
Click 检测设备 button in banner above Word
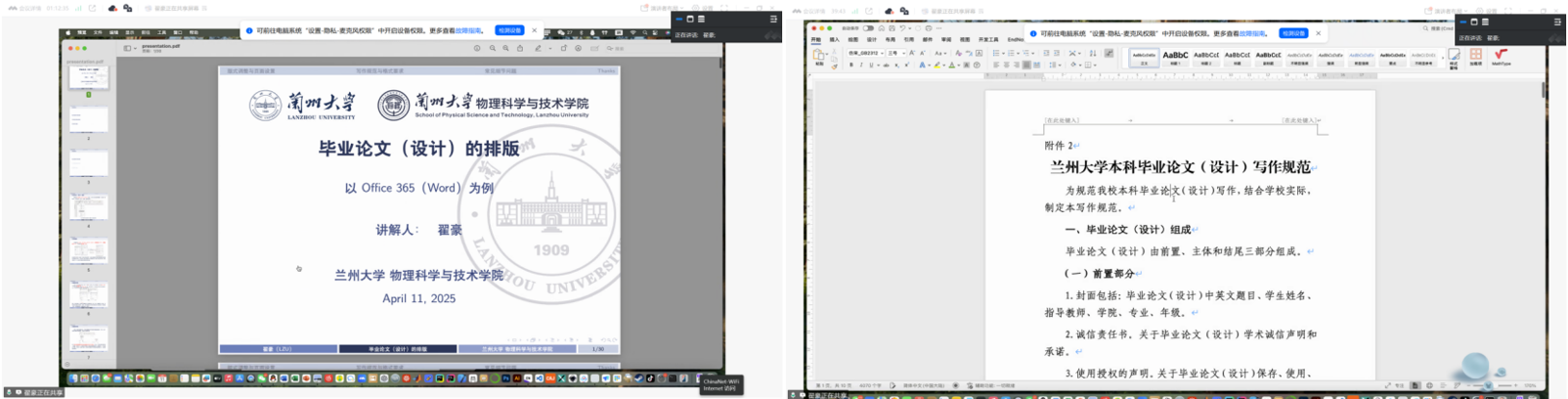1292,33
